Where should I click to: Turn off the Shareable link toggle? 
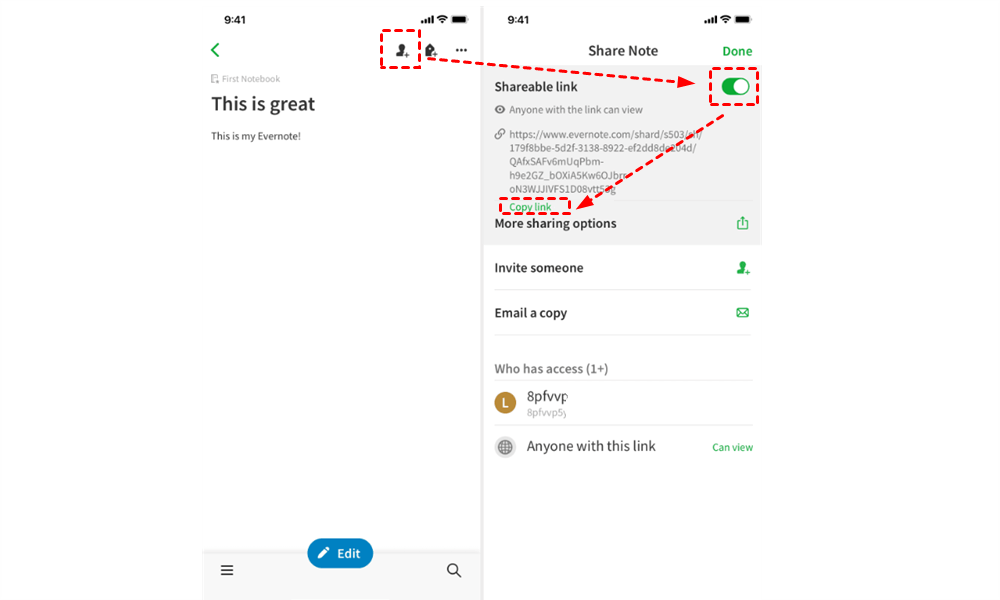point(735,87)
